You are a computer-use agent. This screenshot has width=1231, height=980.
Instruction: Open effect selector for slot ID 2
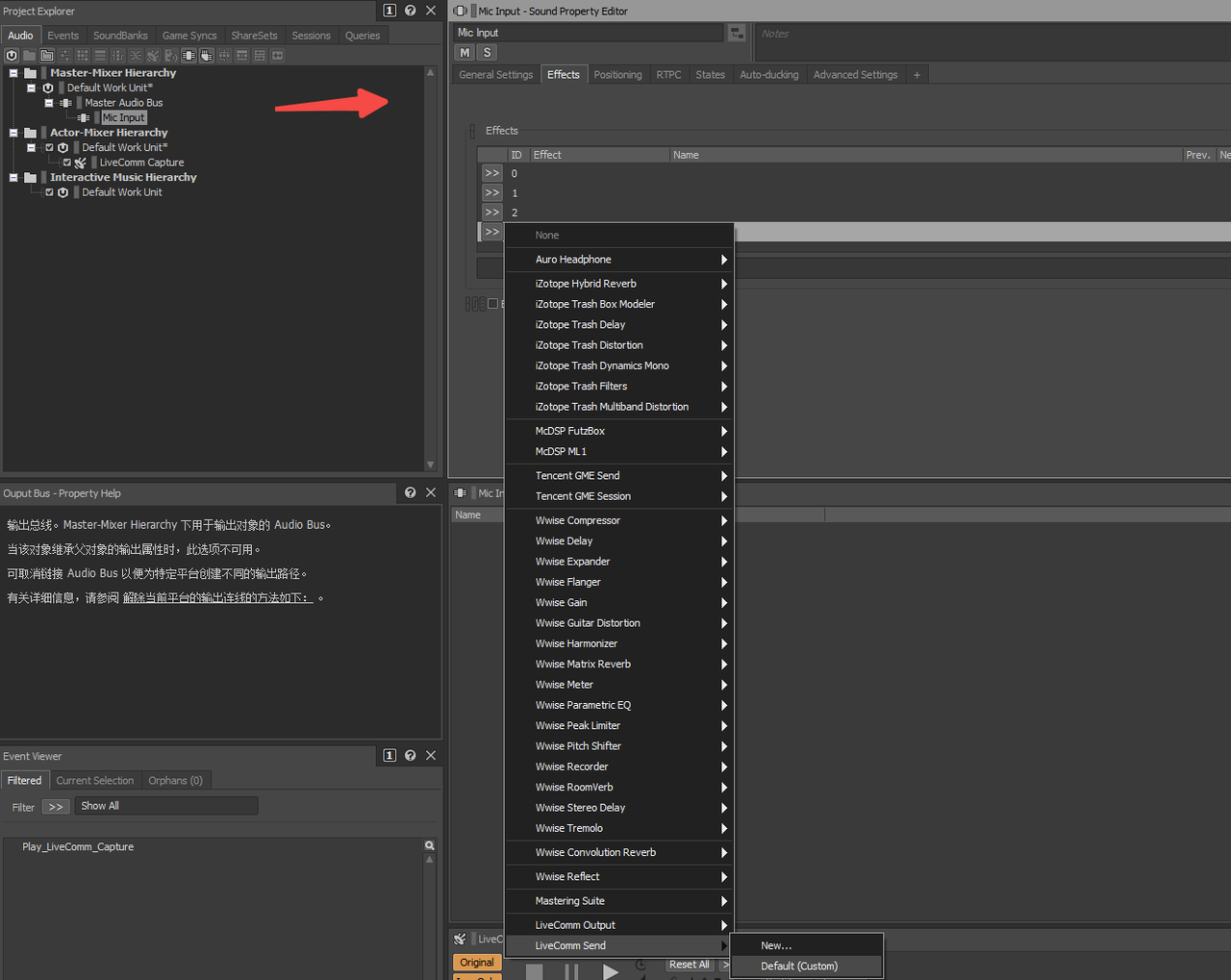(492, 213)
